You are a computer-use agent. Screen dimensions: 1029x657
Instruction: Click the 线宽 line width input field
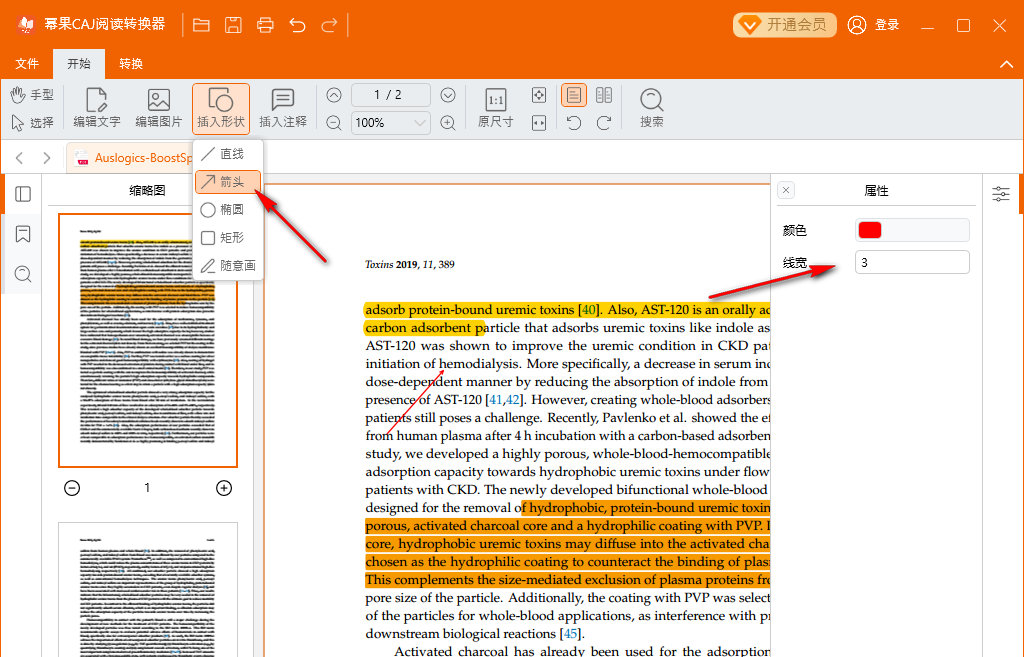(x=912, y=262)
